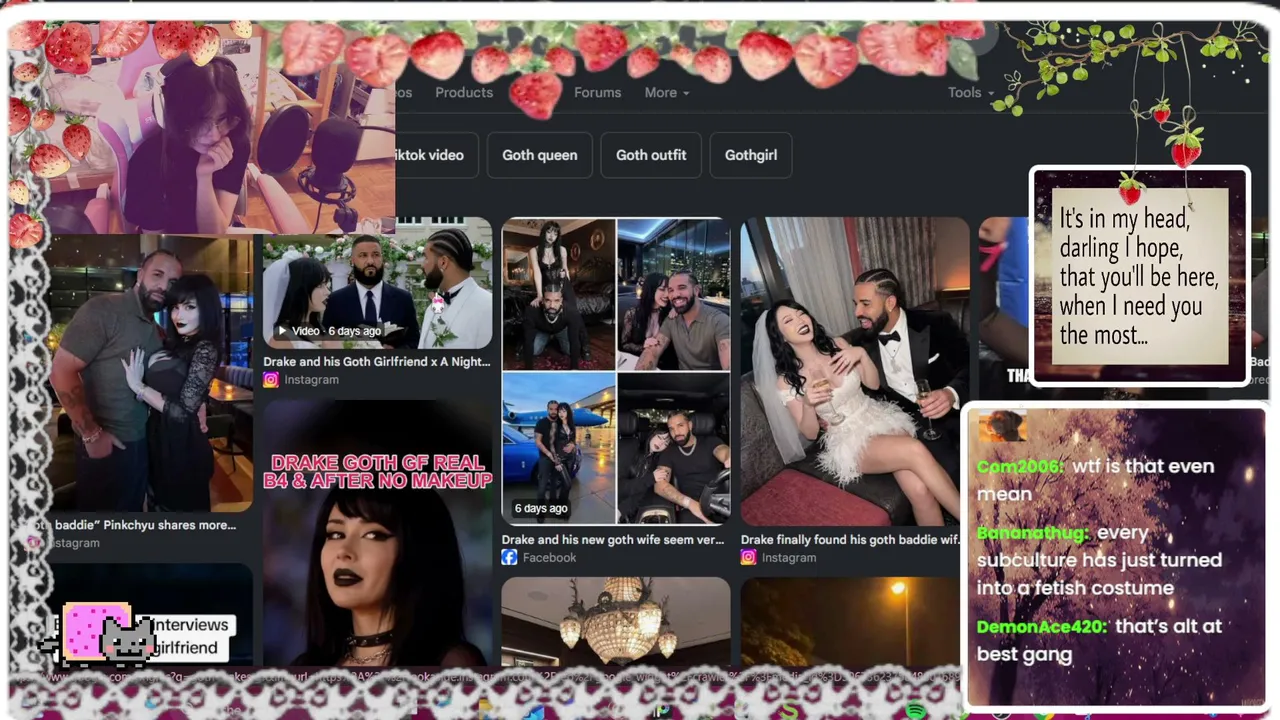Open the four-photo collage image result
The image size is (1280, 720).
pyautogui.click(x=616, y=371)
